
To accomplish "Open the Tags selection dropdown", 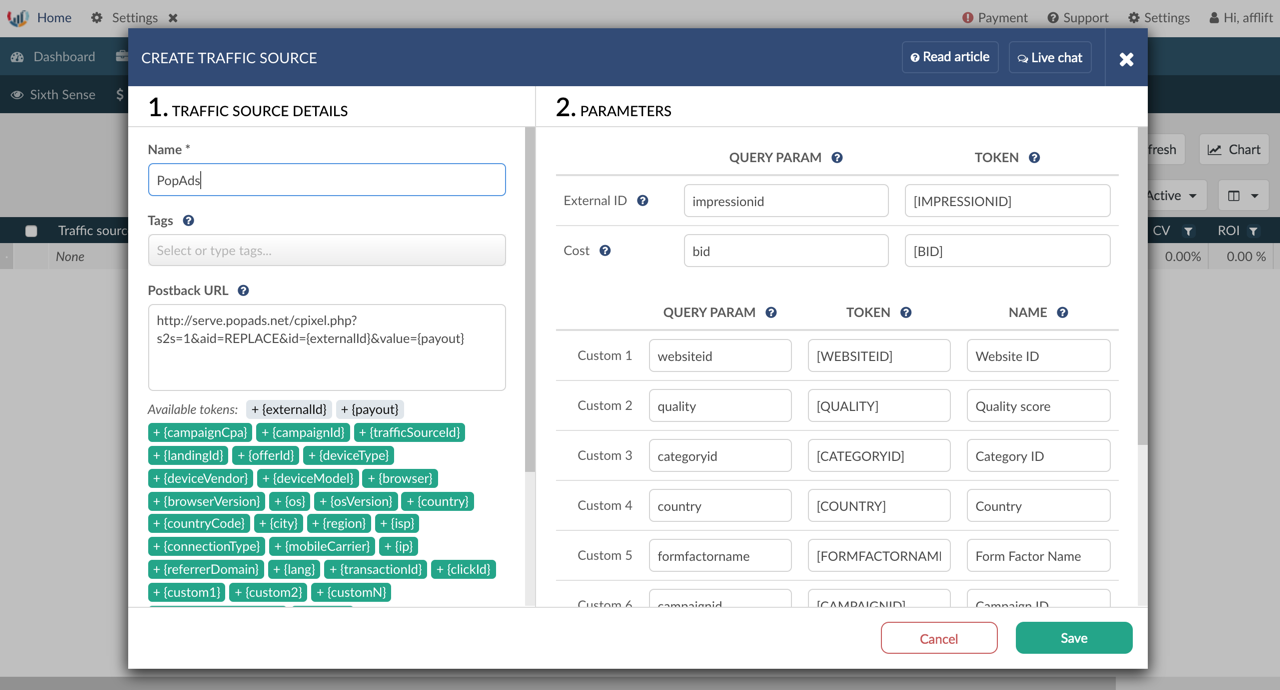I will tap(326, 250).
